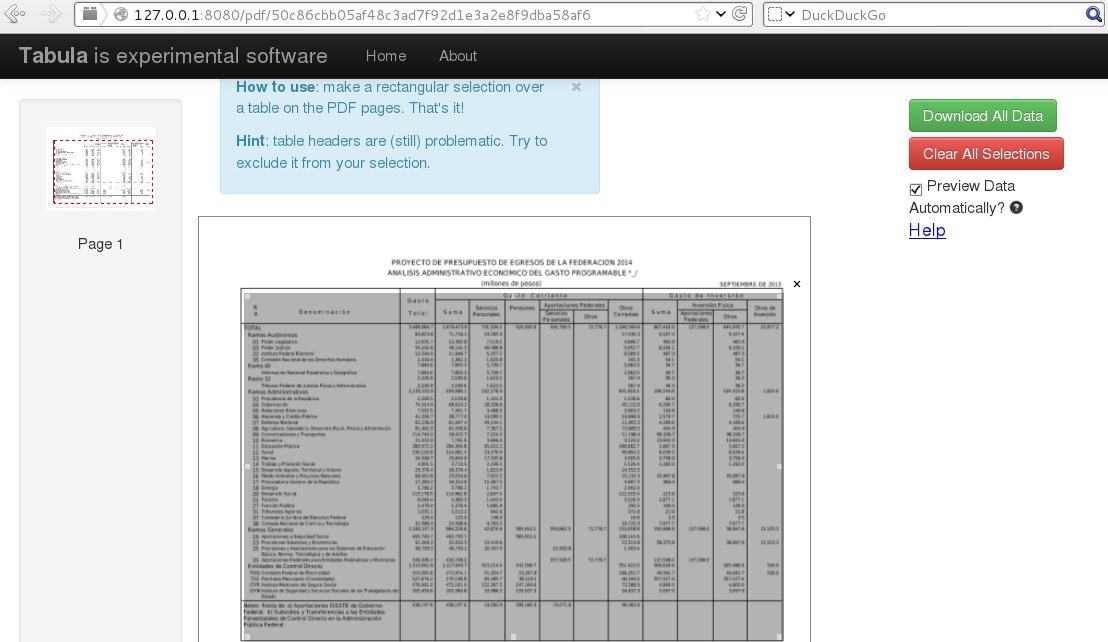The width and height of the screenshot is (1108, 642).
Task: Open the Home menu item
Action: pos(386,56)
